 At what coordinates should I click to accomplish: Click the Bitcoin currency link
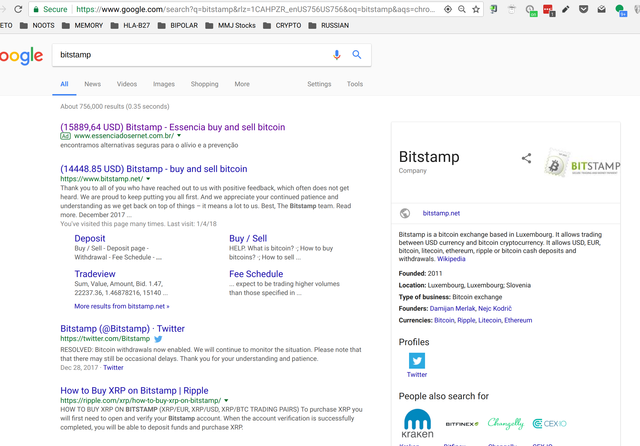[444, 320]
